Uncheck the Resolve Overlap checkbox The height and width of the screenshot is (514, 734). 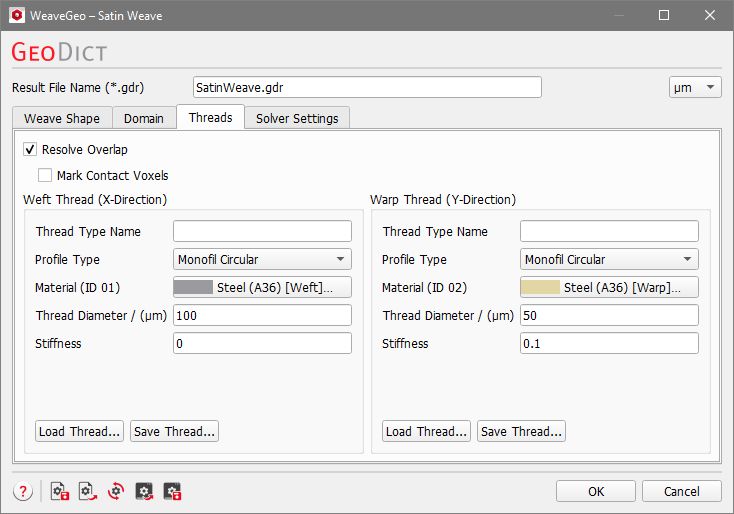pyautogui.click(x=30, y=149)
